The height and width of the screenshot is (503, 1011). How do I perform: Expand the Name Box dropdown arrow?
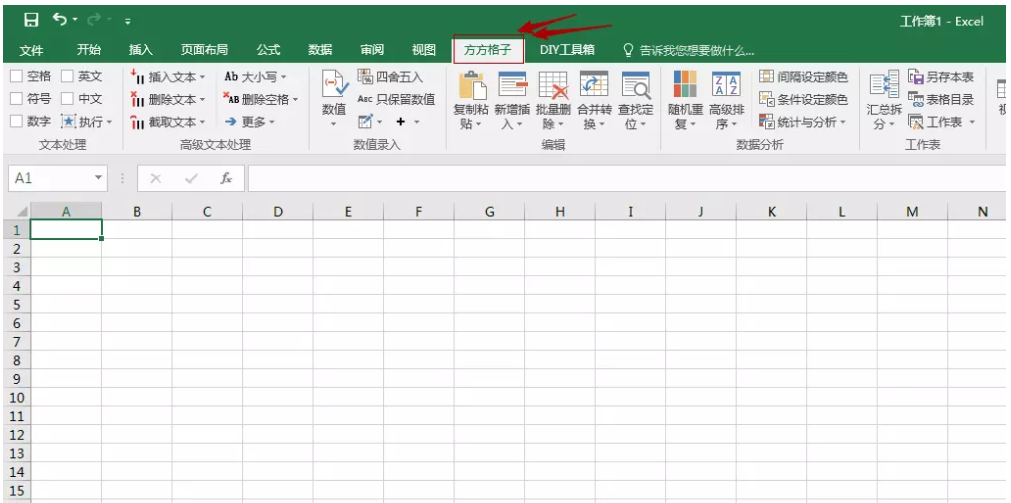click(98, 178)
